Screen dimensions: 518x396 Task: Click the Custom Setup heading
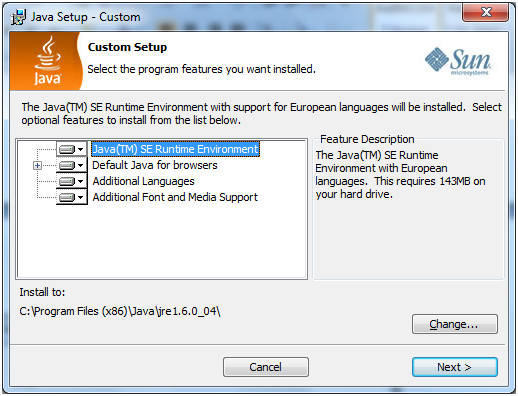point(127,47)
